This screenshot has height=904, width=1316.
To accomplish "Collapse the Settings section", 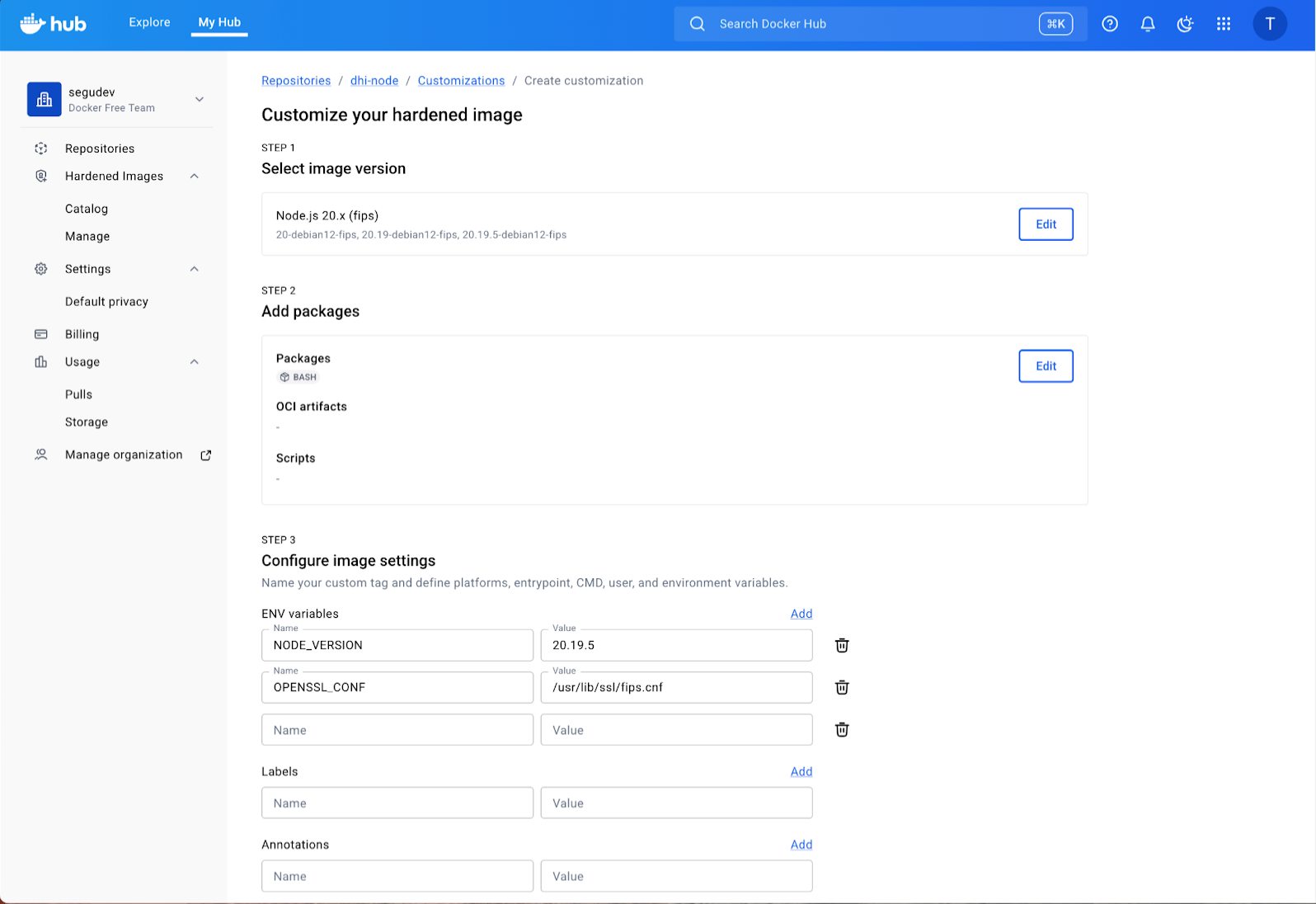I will click(x=195, y=269).
